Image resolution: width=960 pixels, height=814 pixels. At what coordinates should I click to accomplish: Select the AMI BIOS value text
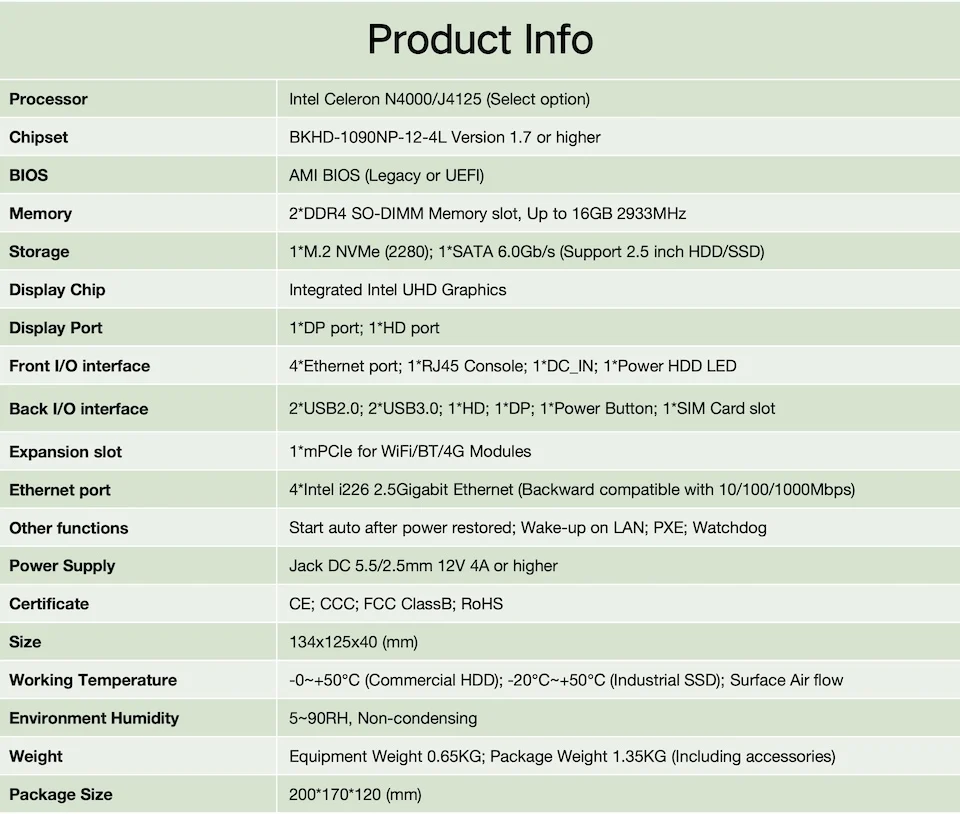tap(386, 175)
